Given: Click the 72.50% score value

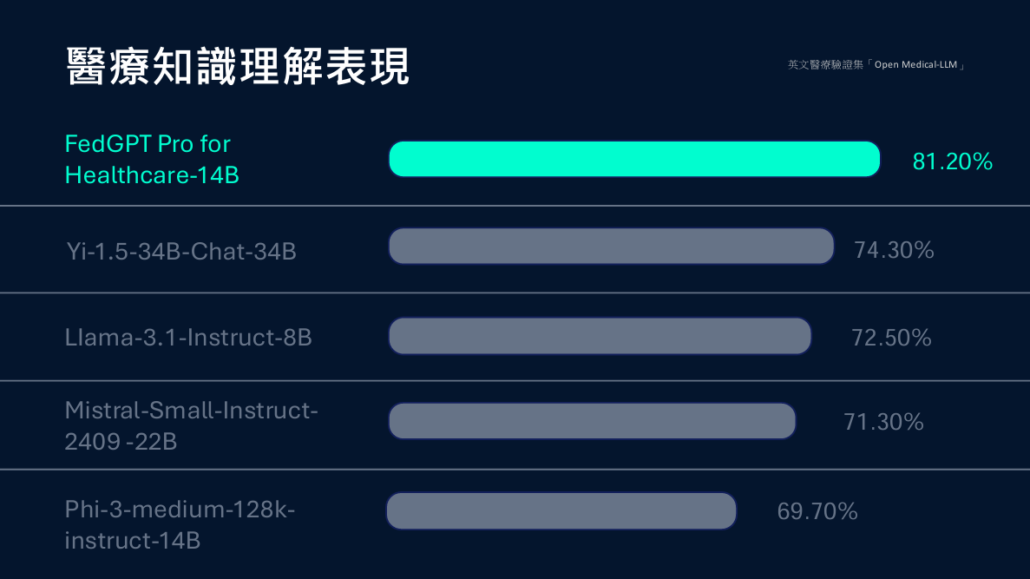Looking at the screenshot, I should pos(891,338).
